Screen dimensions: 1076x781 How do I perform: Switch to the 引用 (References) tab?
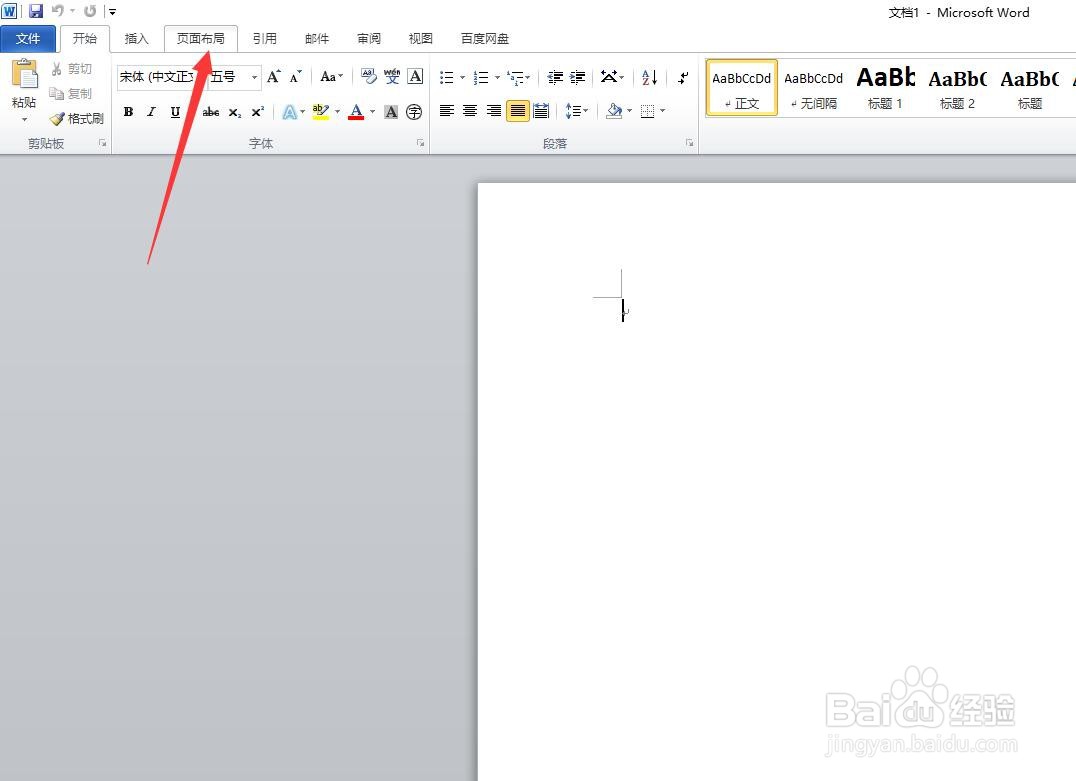click(x=264, y=38)
